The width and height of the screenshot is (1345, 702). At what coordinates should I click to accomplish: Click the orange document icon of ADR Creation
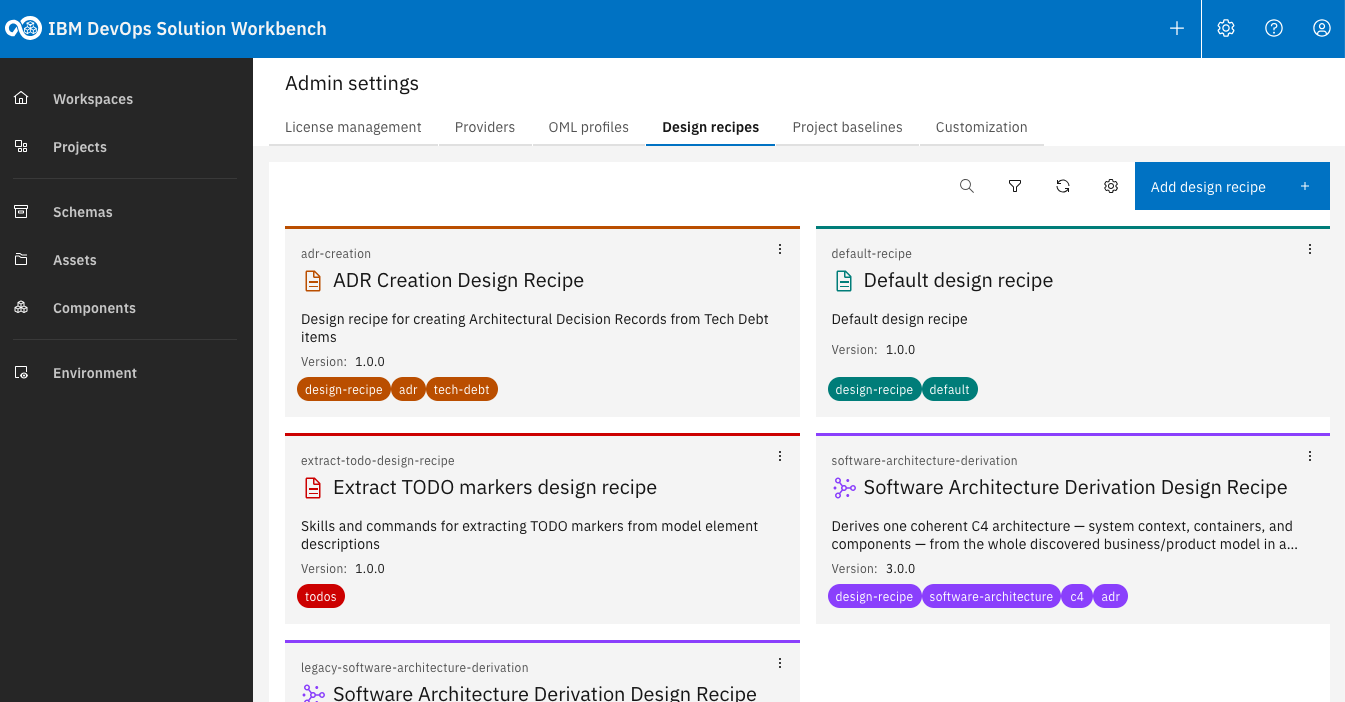pos(313,281)
